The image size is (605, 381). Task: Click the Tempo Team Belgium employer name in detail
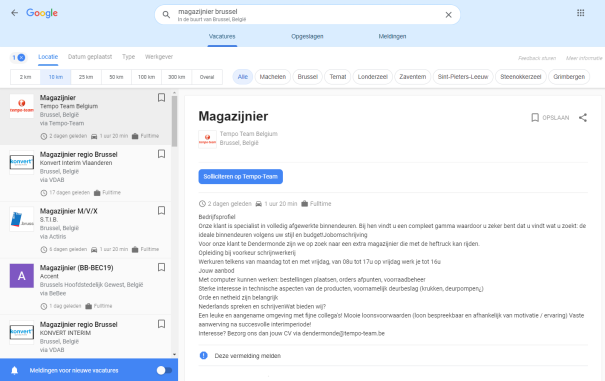(x=248, y=134)
